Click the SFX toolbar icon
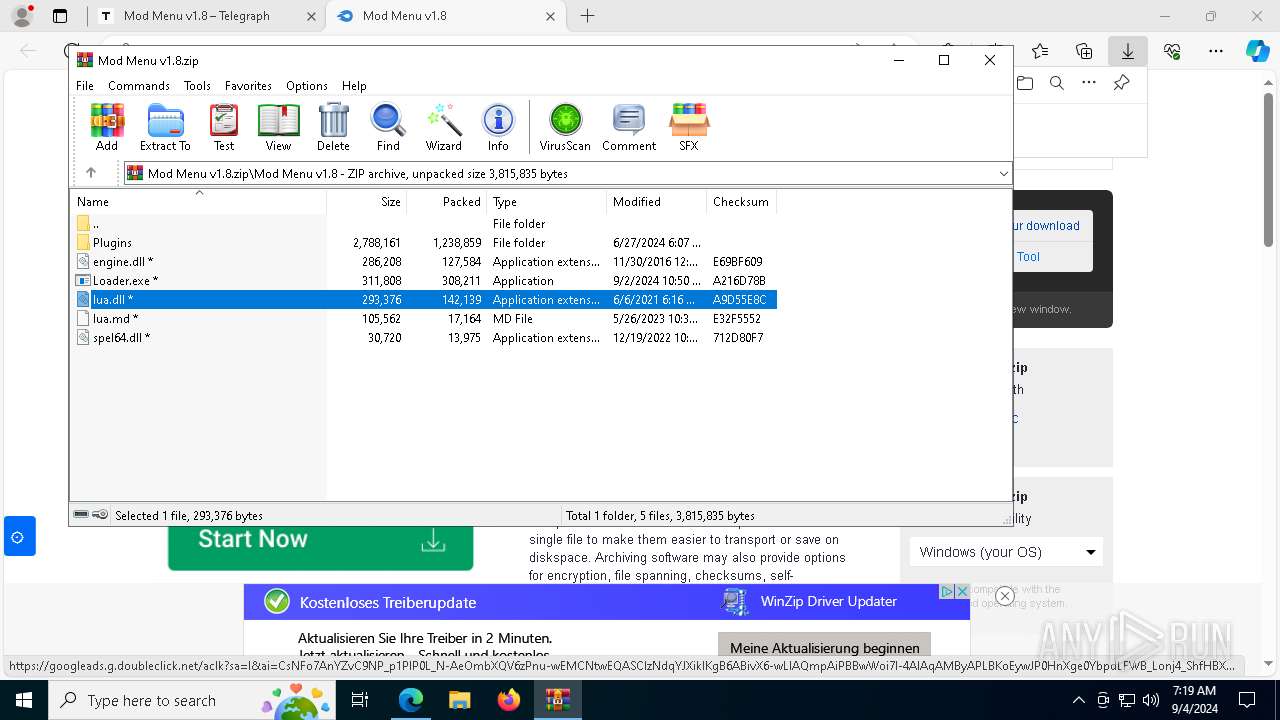The height and width of the screenshot is (720, 1280). tap(689, 127)
